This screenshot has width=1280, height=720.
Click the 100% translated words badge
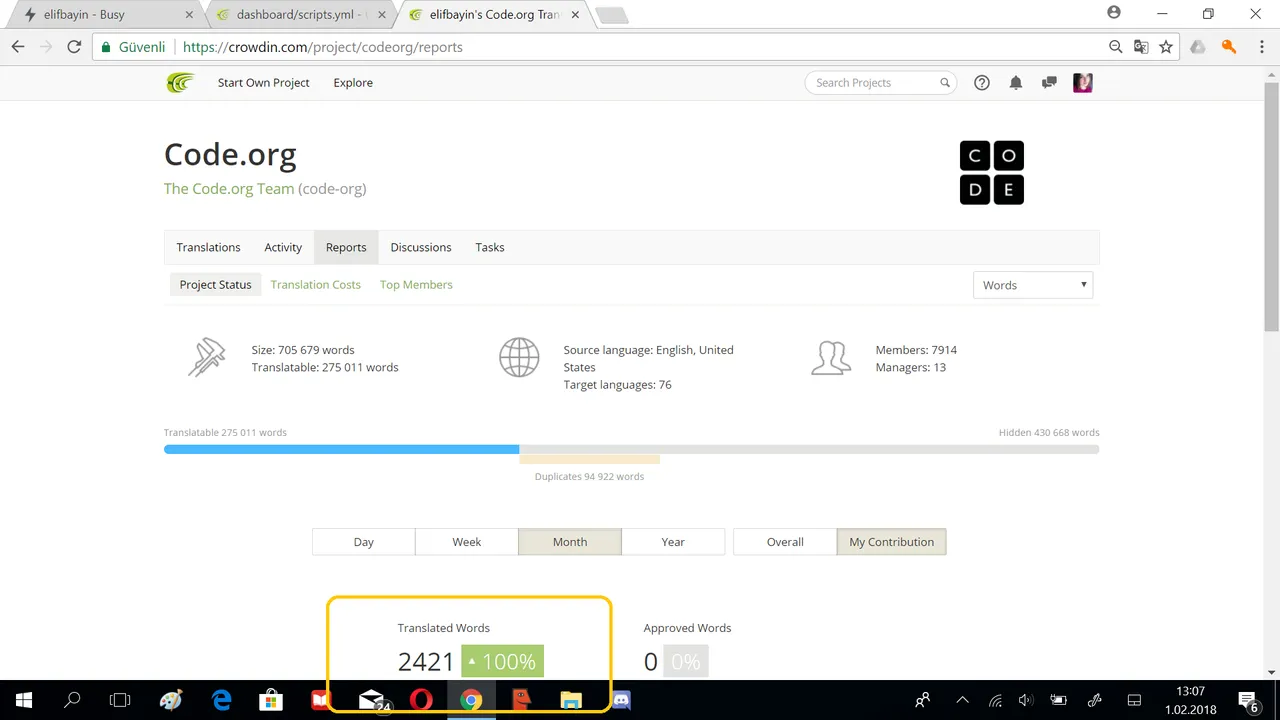(503, 662)
